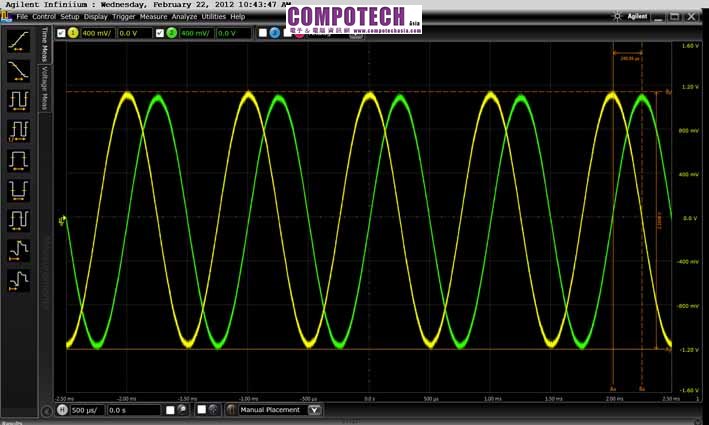
Task: Click the sixth measurement icon in the sidebar
Action: [x=18, y=190]
